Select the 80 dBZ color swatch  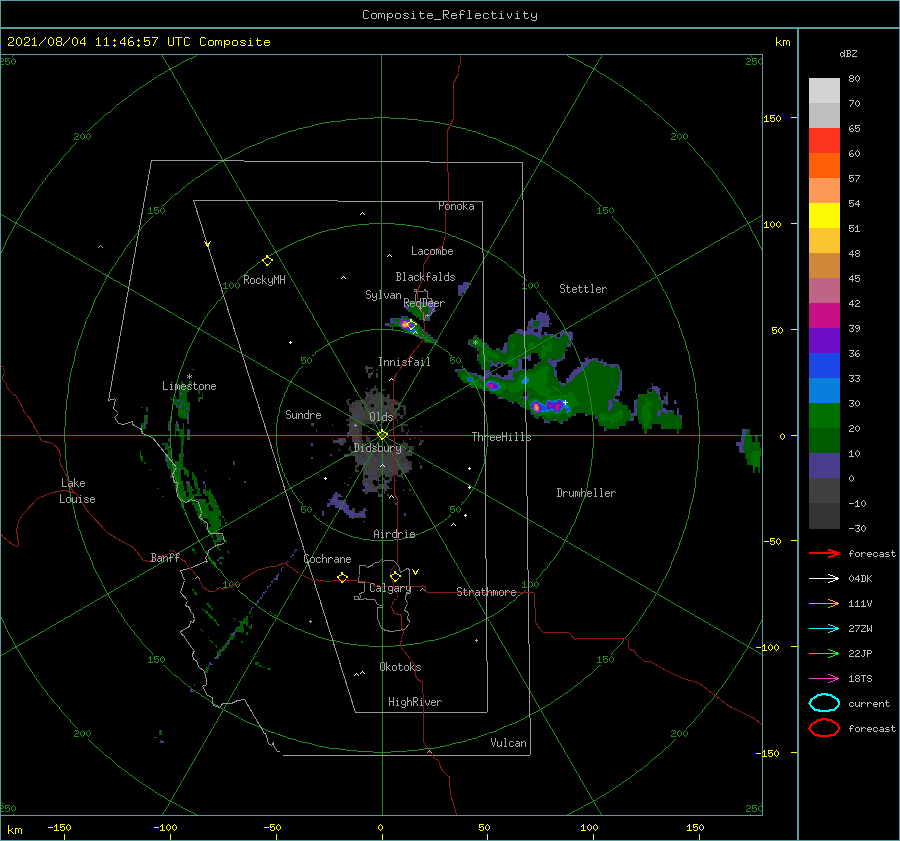[x=824, y=90]
